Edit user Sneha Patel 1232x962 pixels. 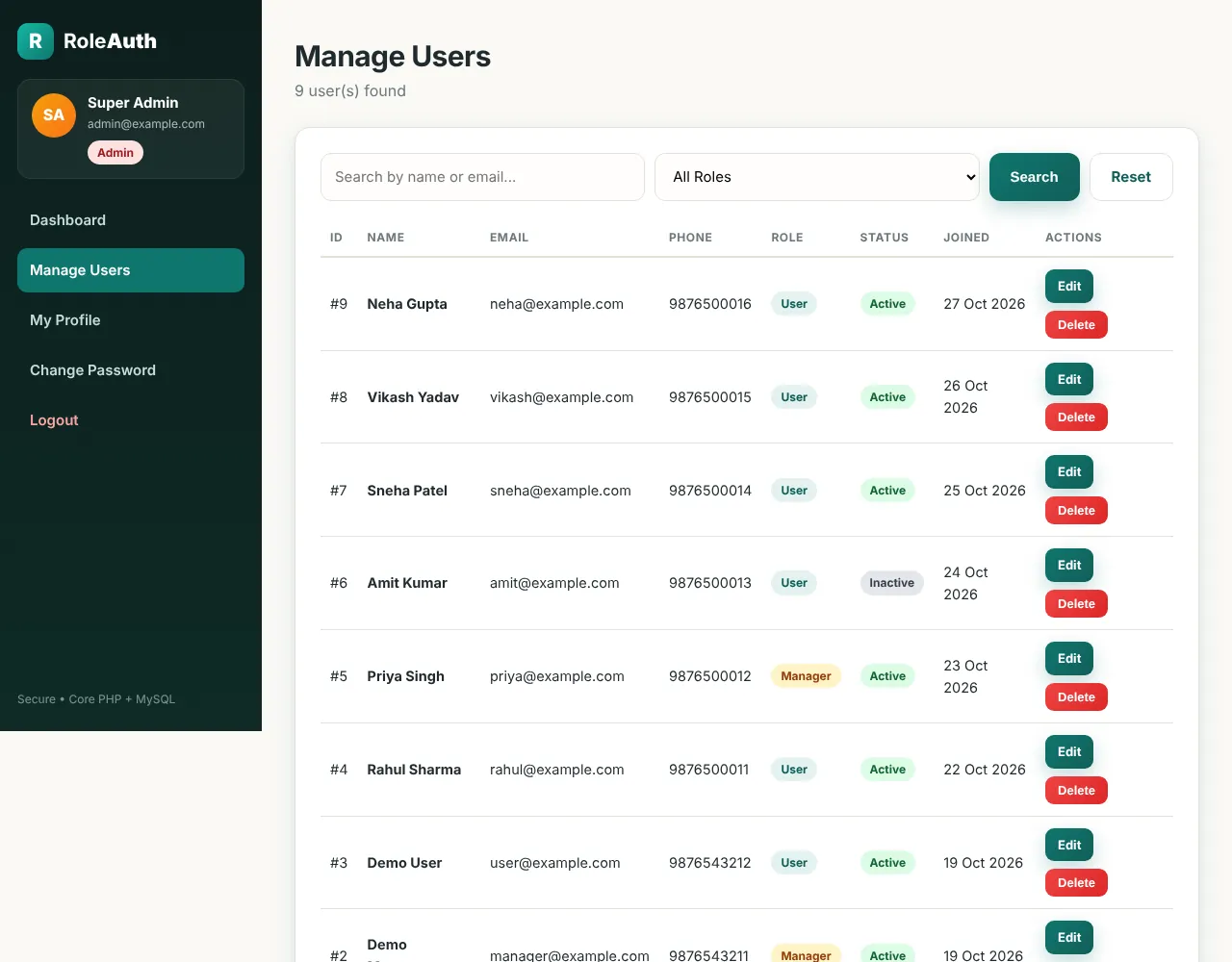[x=1069, y=471]
